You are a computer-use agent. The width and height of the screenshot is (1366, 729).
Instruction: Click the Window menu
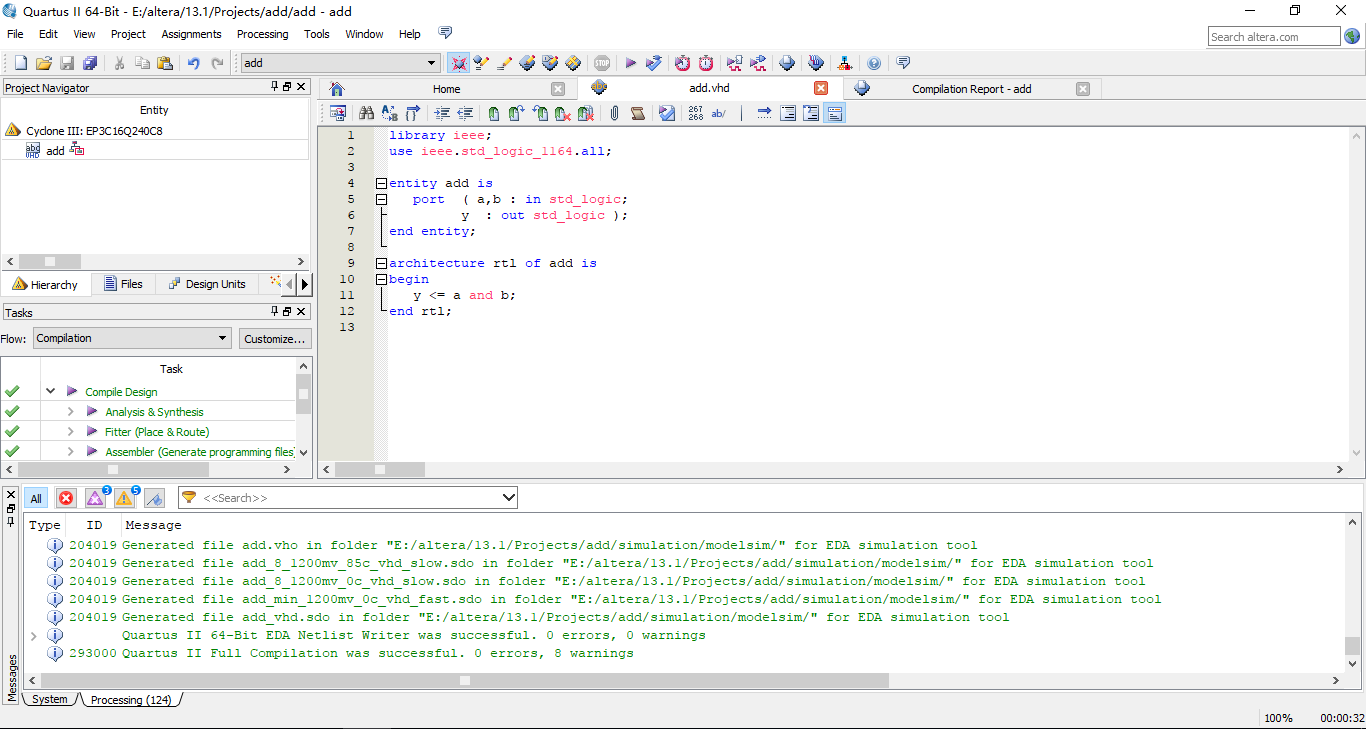[x=364, y=34]
